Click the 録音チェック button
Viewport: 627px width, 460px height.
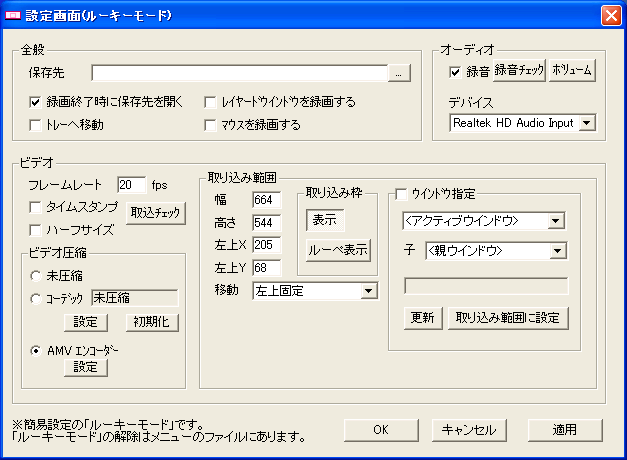[x=519, y=70]
